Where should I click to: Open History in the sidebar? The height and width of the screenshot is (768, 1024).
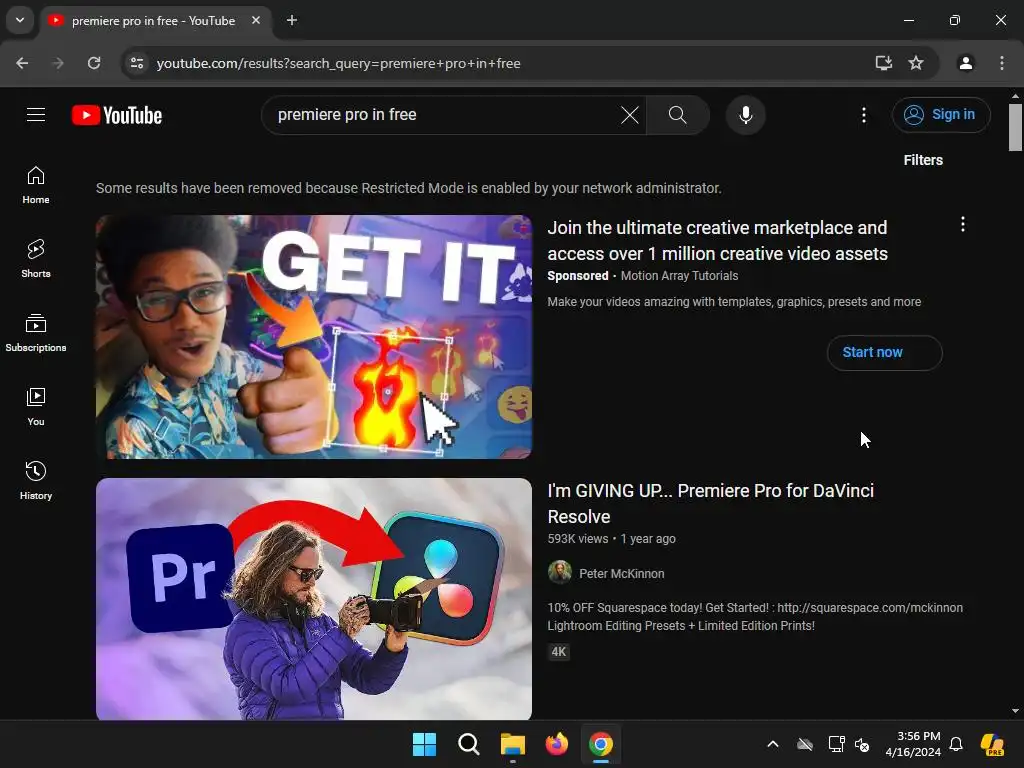tap(36, 480)
